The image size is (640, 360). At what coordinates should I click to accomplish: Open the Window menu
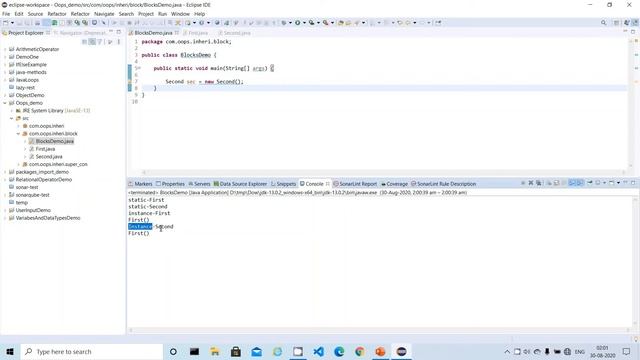pyautogui.click(x=180, y=14)
